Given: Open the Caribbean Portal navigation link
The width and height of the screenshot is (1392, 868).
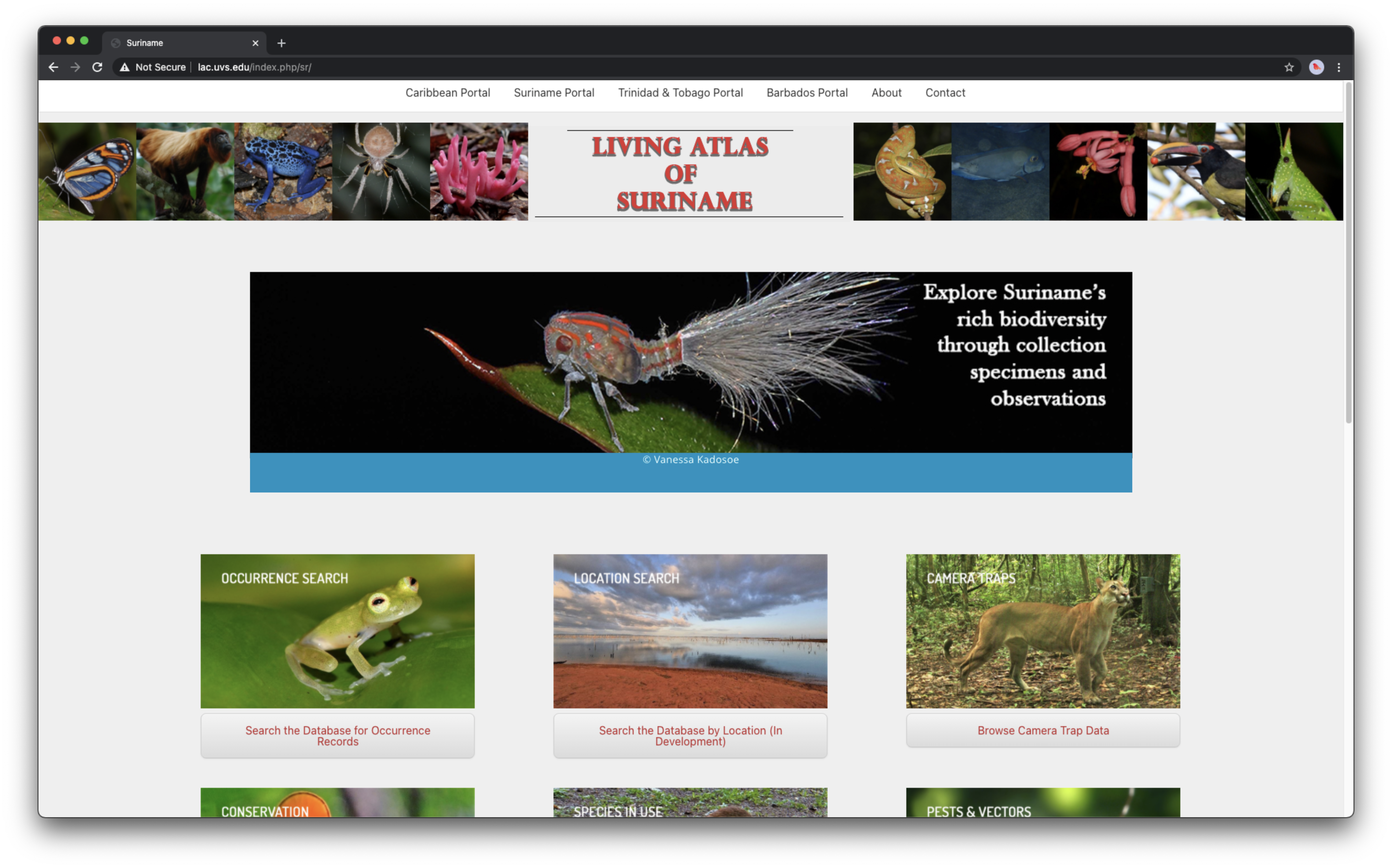Looking at the screenshot, I should tap(448, 92).
